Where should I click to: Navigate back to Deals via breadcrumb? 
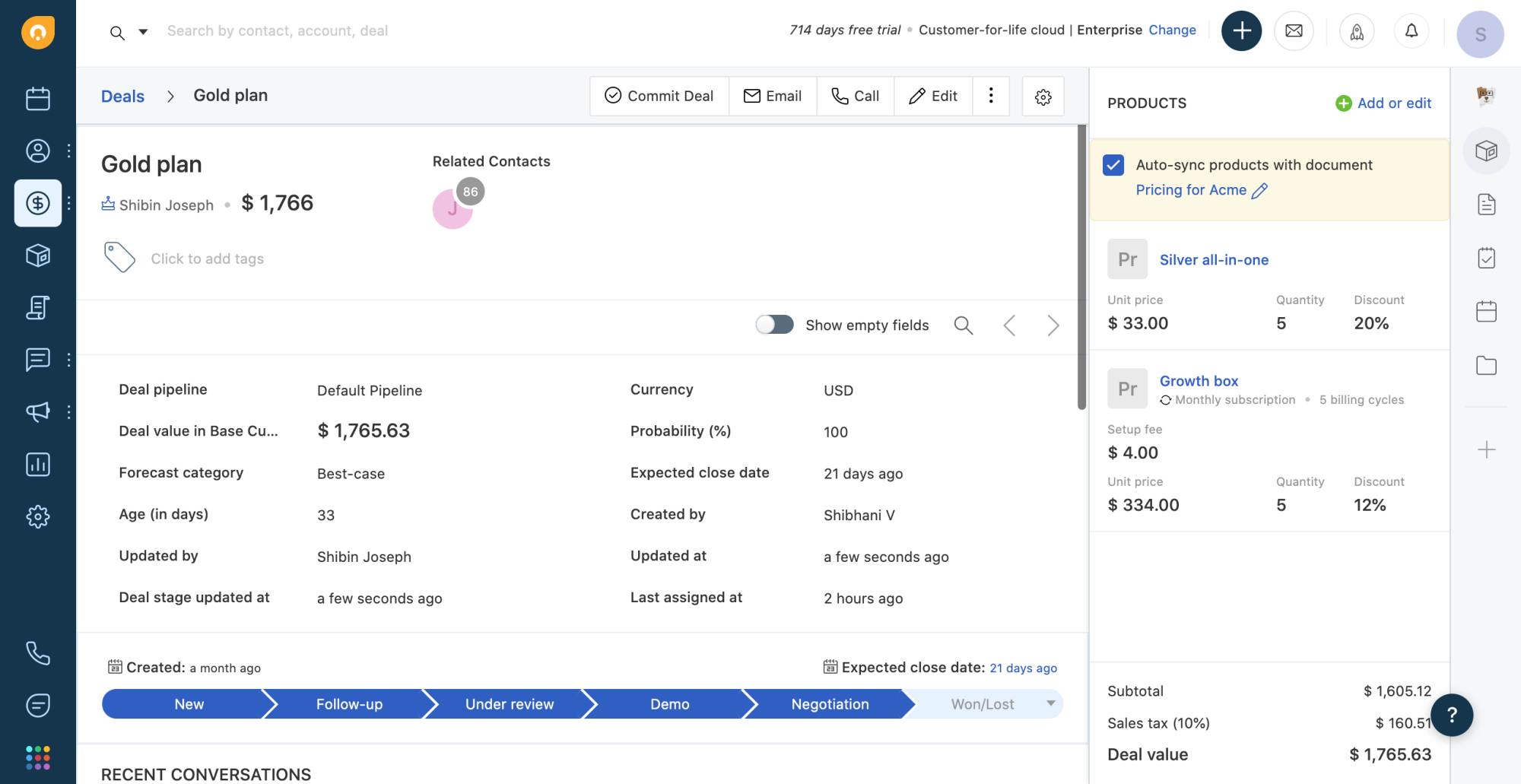[x=122, y=96]
